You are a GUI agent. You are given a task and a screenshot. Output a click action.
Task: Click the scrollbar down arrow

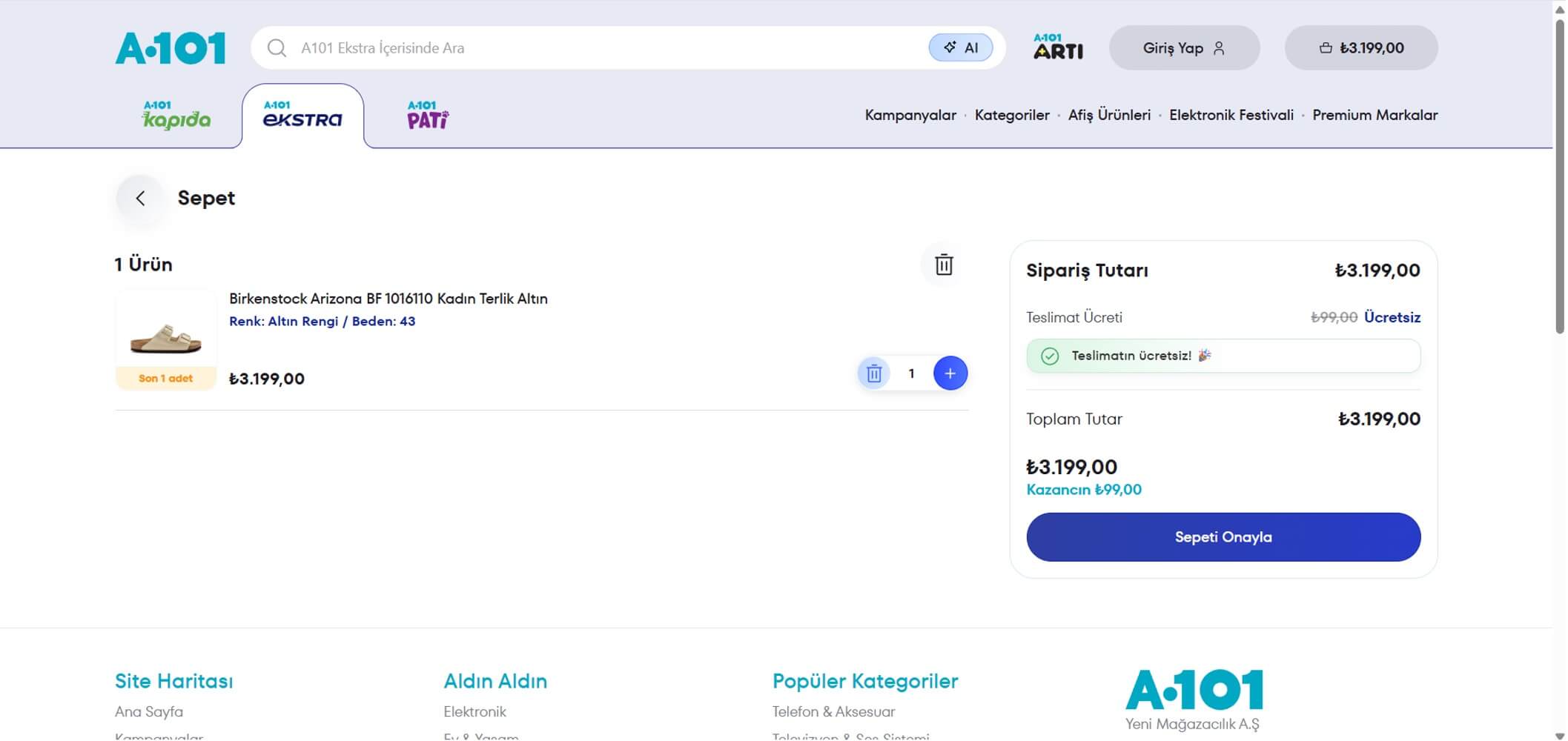(1560, 735)
